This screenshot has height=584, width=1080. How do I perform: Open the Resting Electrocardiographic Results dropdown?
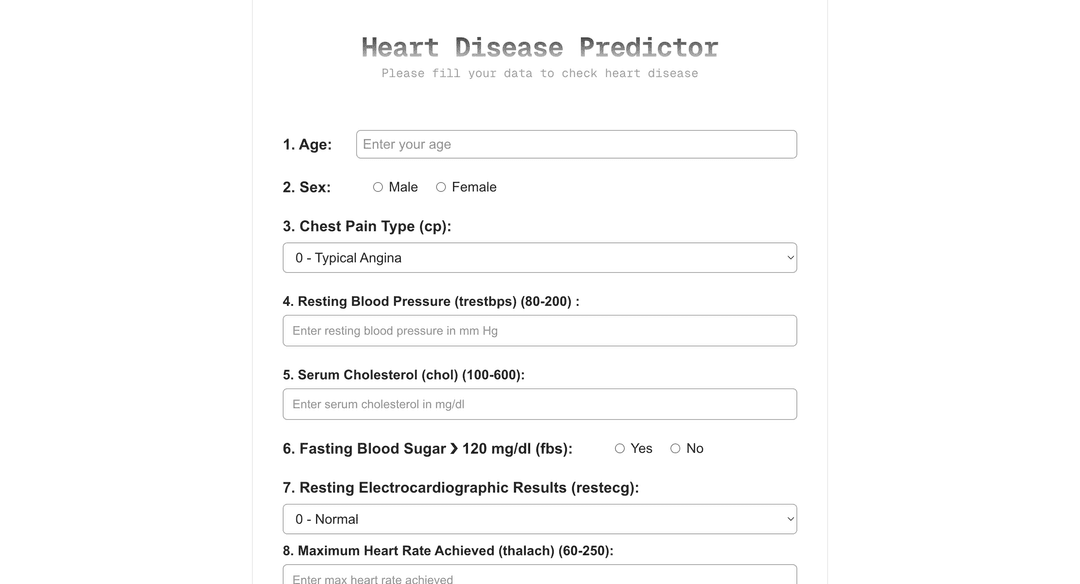click(x=540, y=518)
